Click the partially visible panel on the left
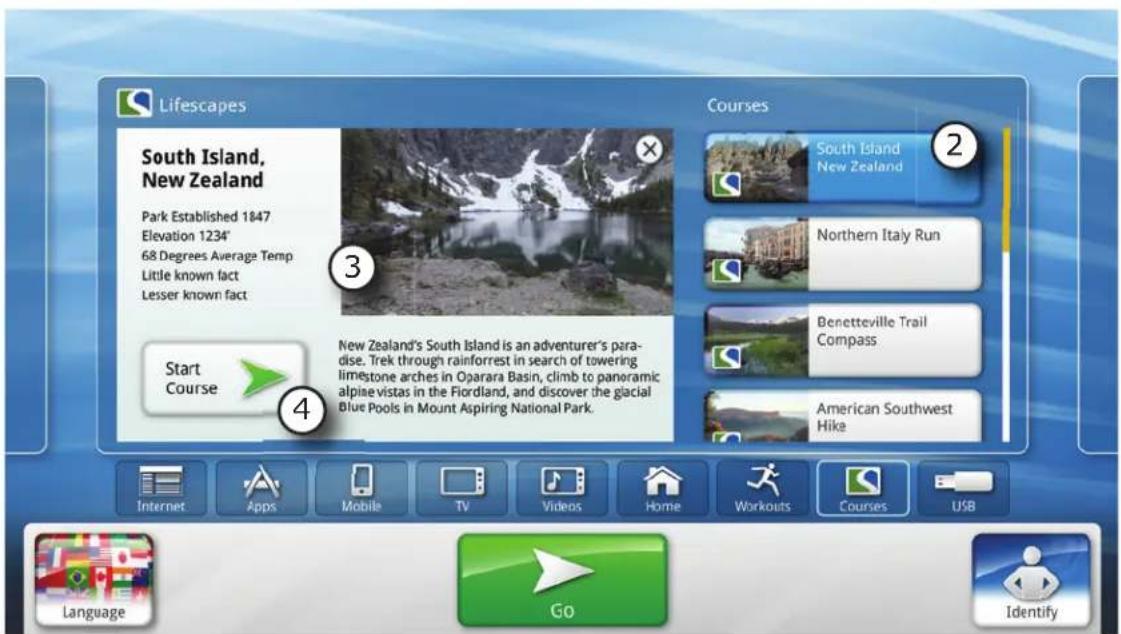This screenshot has width=1121, height=634. (26, 264)
